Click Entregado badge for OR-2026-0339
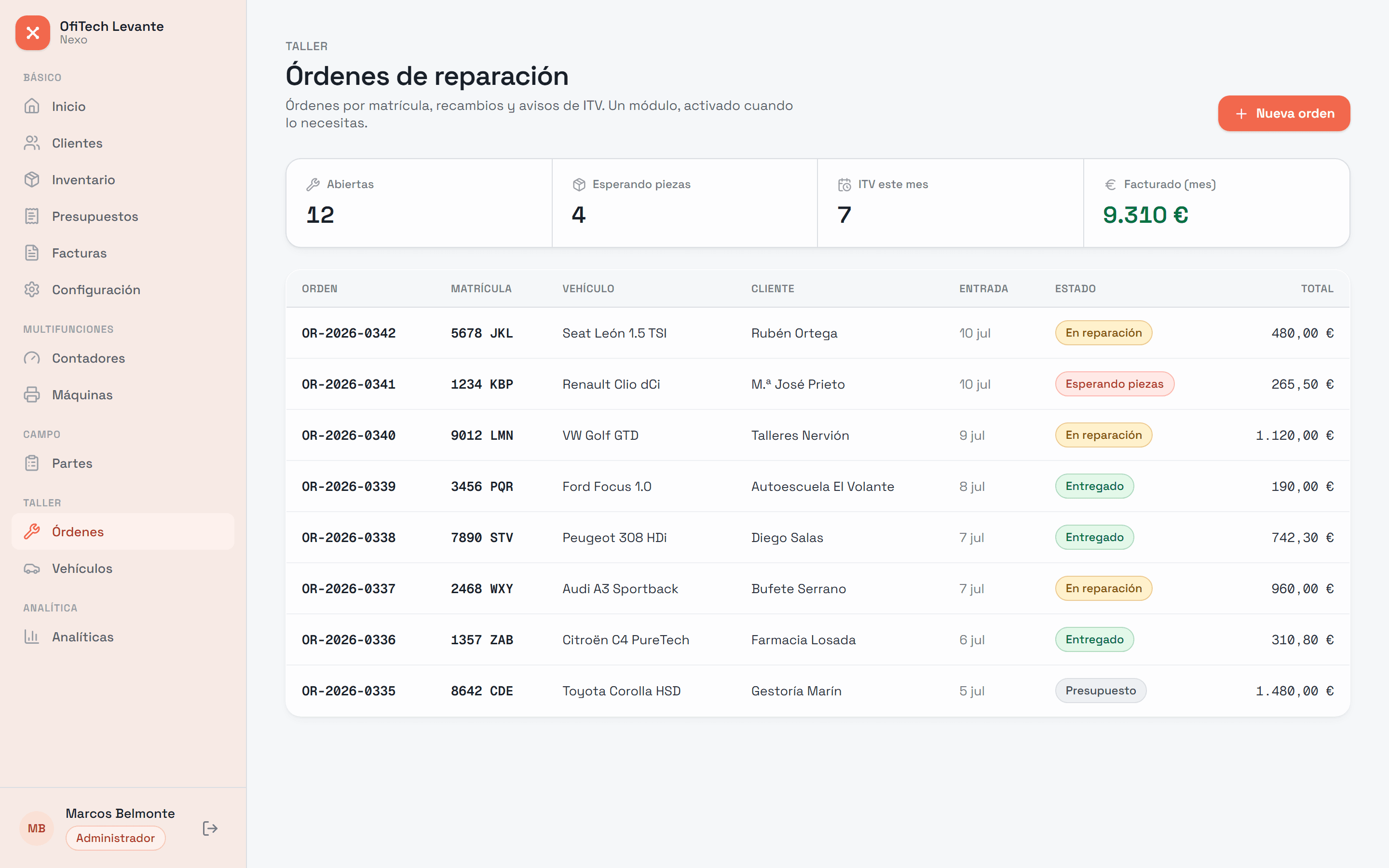 [1094, 486]
